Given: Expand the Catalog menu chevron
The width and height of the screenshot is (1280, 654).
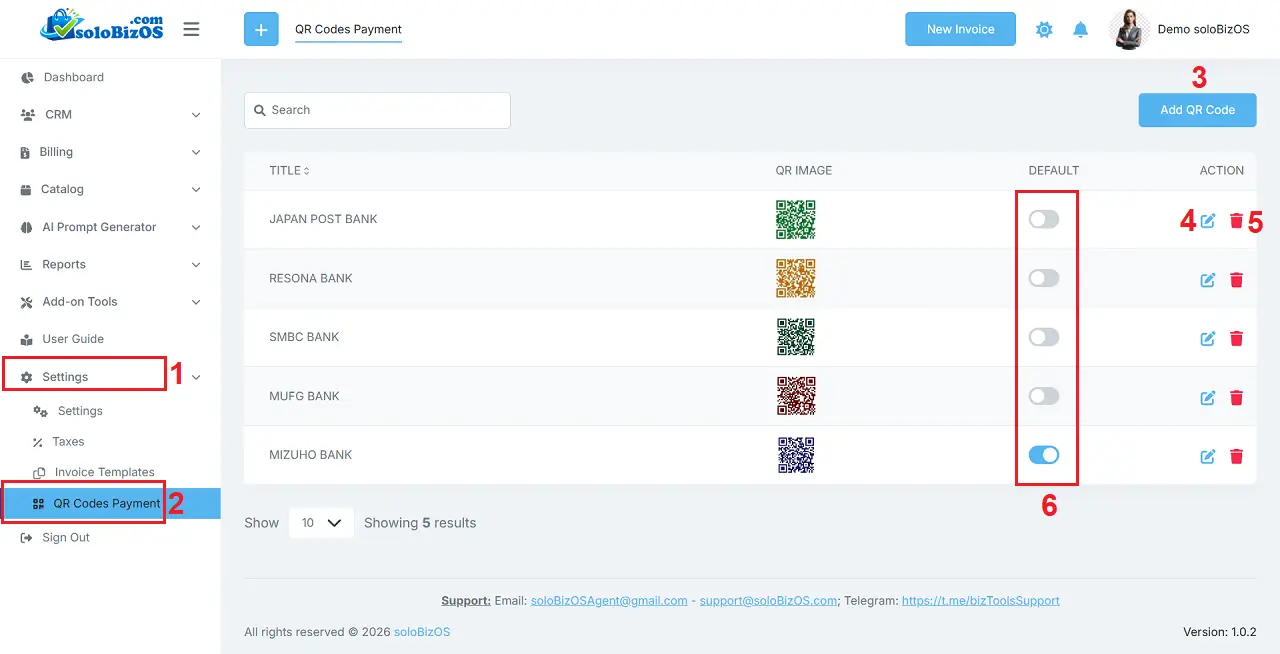Looking at the screenshot, I should pyautogui.click(x=196, y=190).
